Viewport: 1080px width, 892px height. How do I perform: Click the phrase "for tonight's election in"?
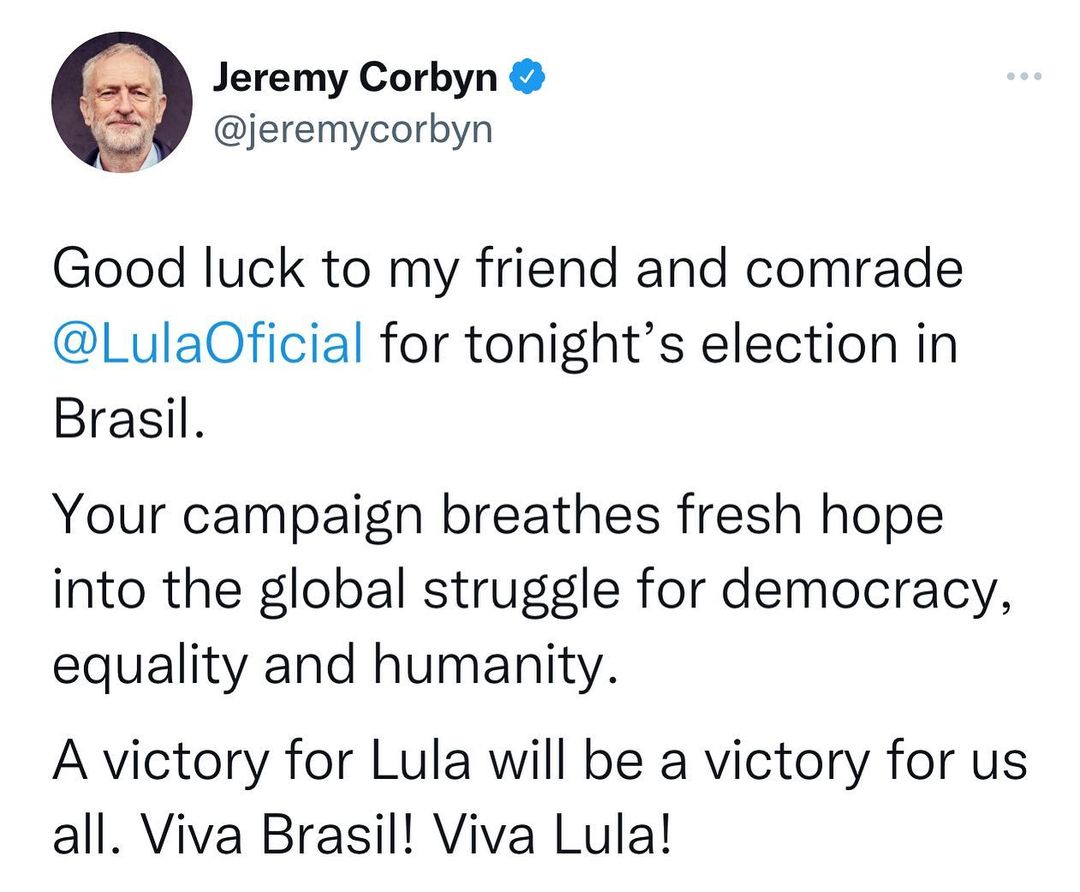(667, 343)
